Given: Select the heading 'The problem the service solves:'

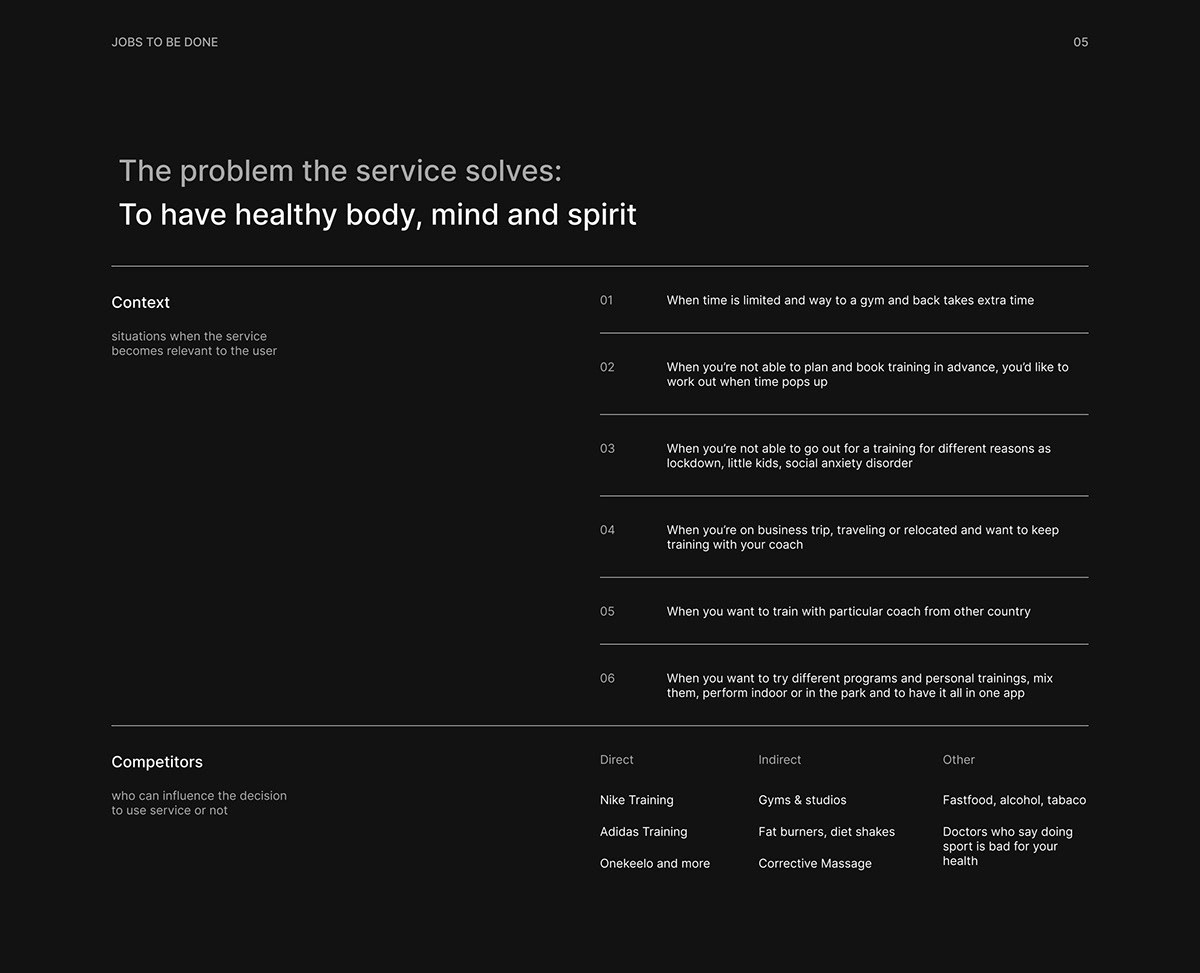Looking at the screenshot, I should point(340,171).
